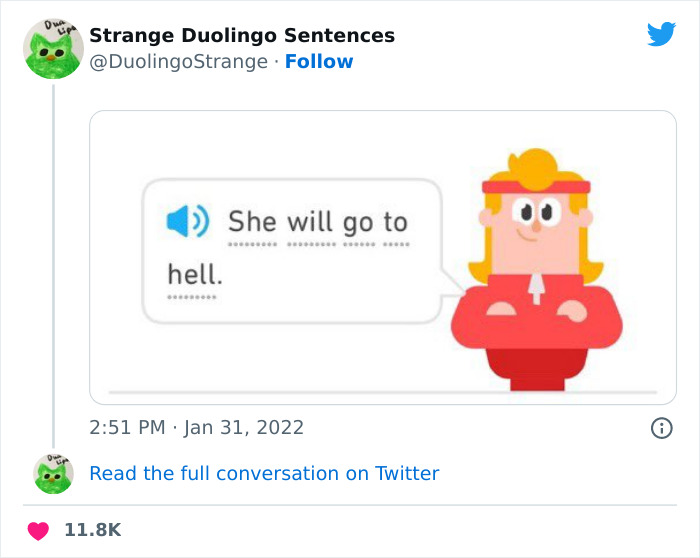Click the word 'She' in the sentence
This screenshot has width=700, height=558.
[x=252, y=221]
